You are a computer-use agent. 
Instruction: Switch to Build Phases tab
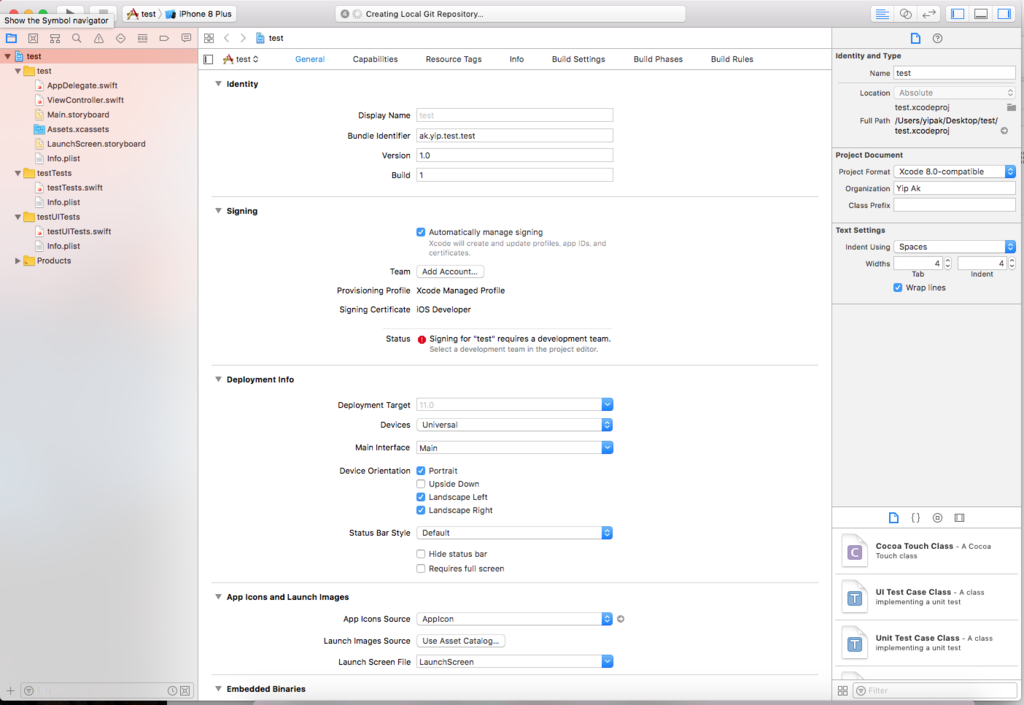(658, 59)
